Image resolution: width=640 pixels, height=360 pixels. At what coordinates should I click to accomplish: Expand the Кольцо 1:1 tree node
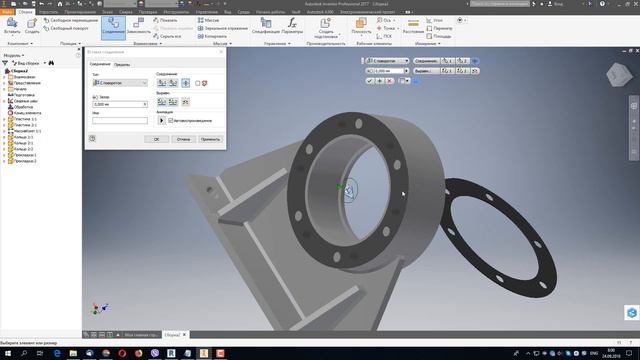pyautogui.click(x=4, y=137)
